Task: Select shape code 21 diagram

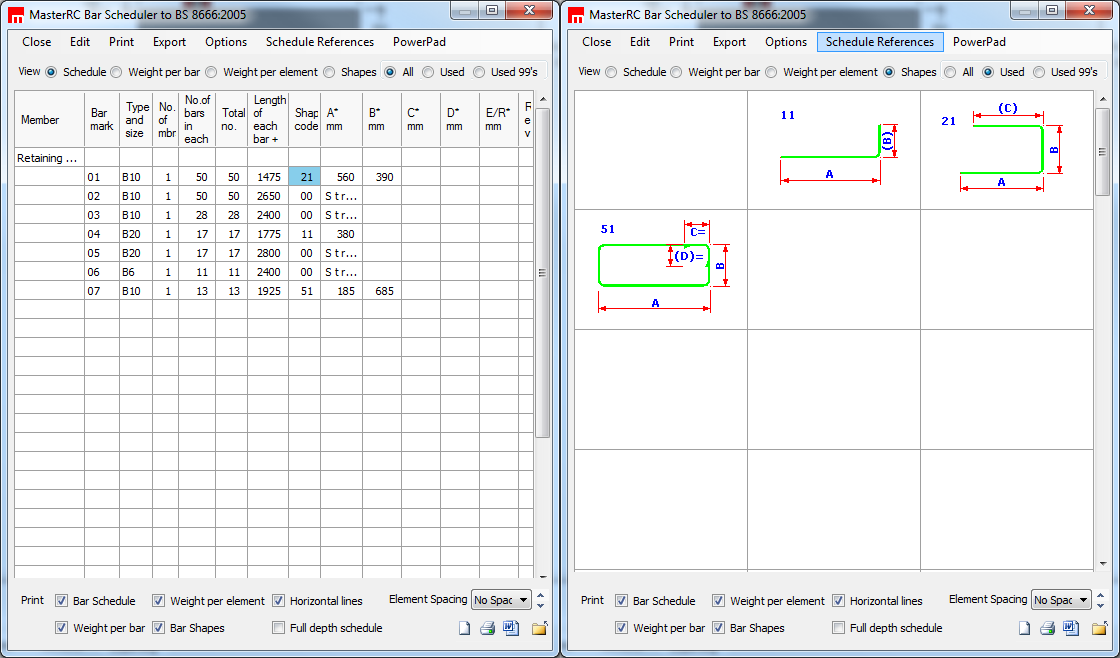Action: [x=1006, y=149]
